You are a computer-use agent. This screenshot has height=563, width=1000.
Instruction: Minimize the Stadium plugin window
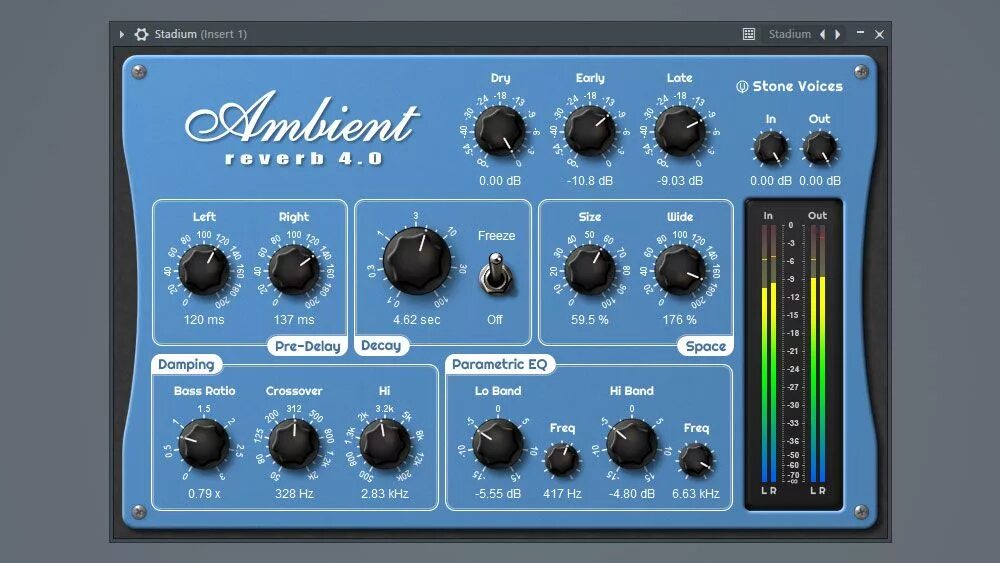(x=860, y=33)
